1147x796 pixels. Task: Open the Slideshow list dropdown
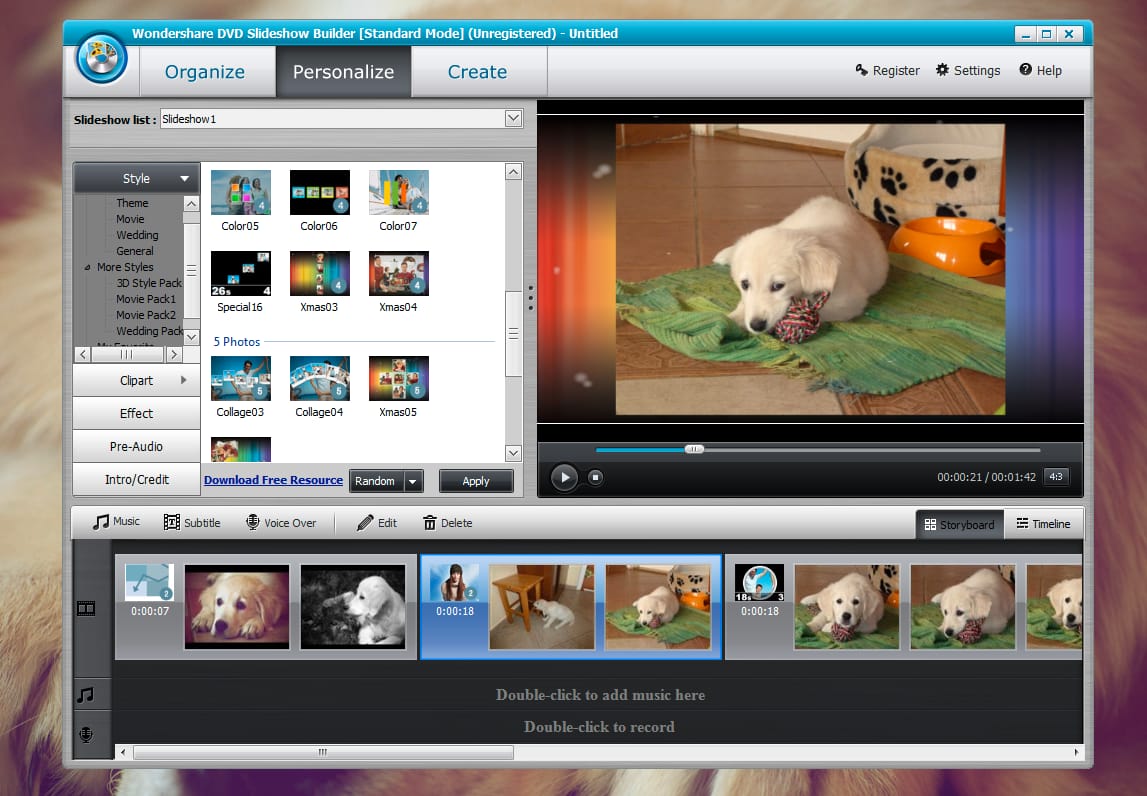coord(514,119)
